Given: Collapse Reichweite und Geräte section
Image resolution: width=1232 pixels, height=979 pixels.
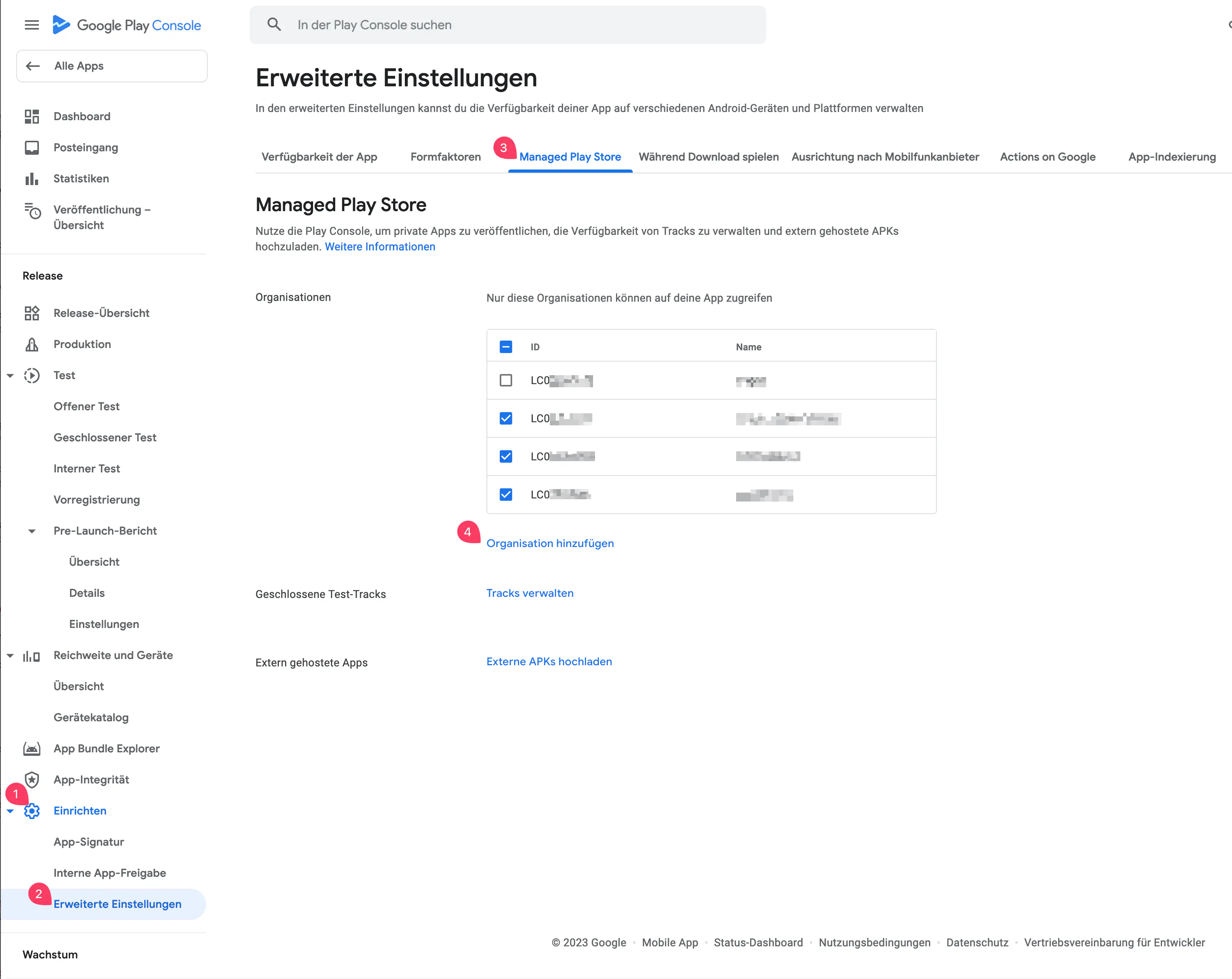Looking at the screenshot, I should pyautogui.click(x=10, y=655).
